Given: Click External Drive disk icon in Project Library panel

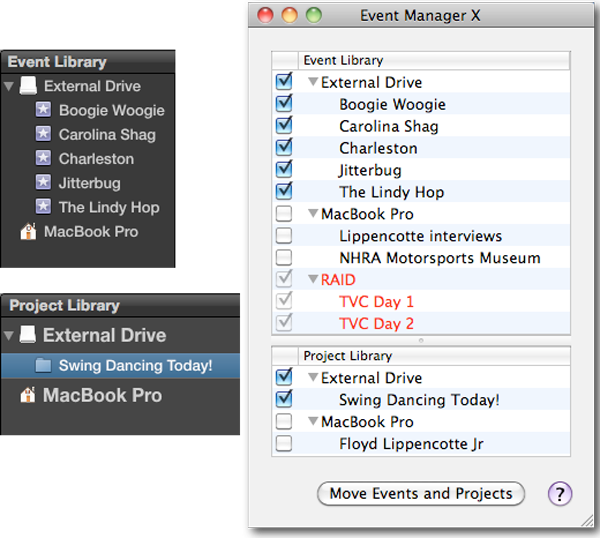Looking at the screenshot, I should (28, 334).
